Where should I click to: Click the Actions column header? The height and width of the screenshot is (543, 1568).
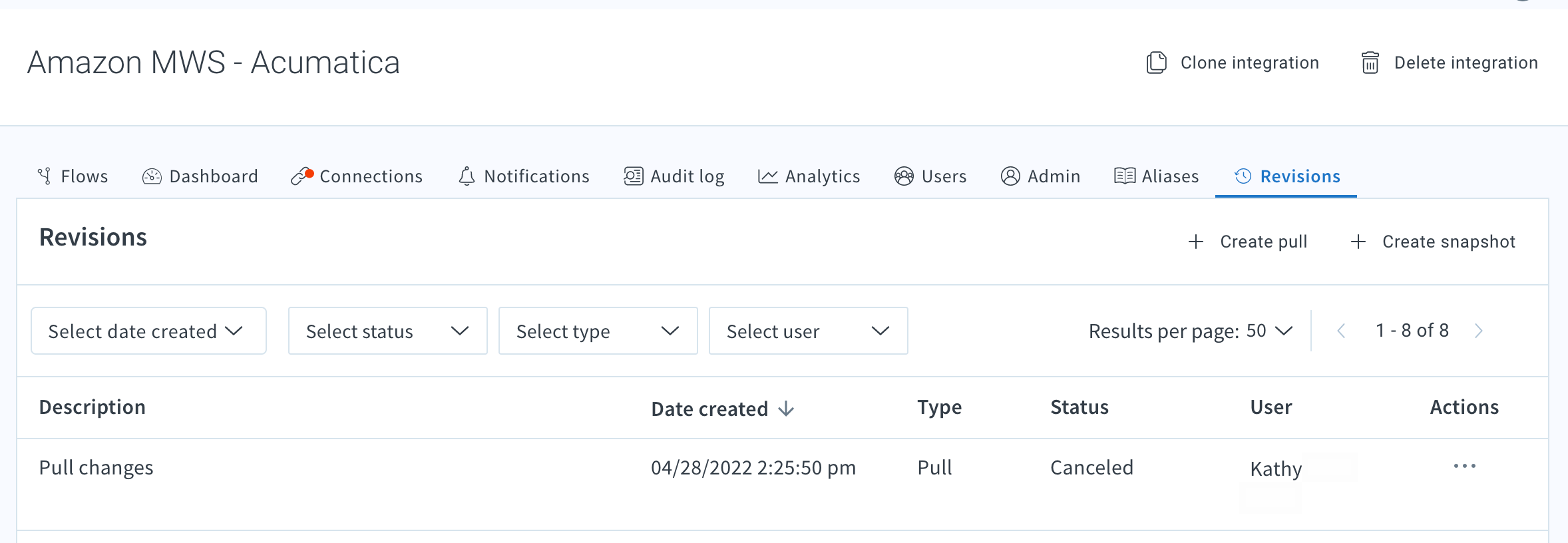coord(1465,407)
